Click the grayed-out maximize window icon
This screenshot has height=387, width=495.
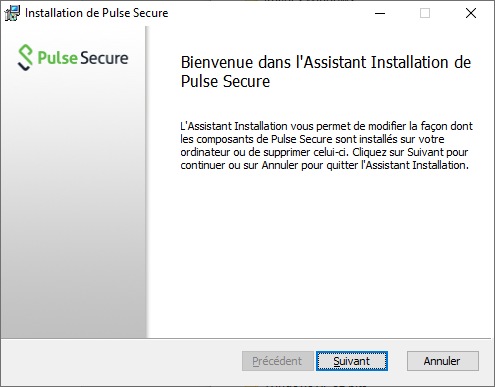pos(425,13)
